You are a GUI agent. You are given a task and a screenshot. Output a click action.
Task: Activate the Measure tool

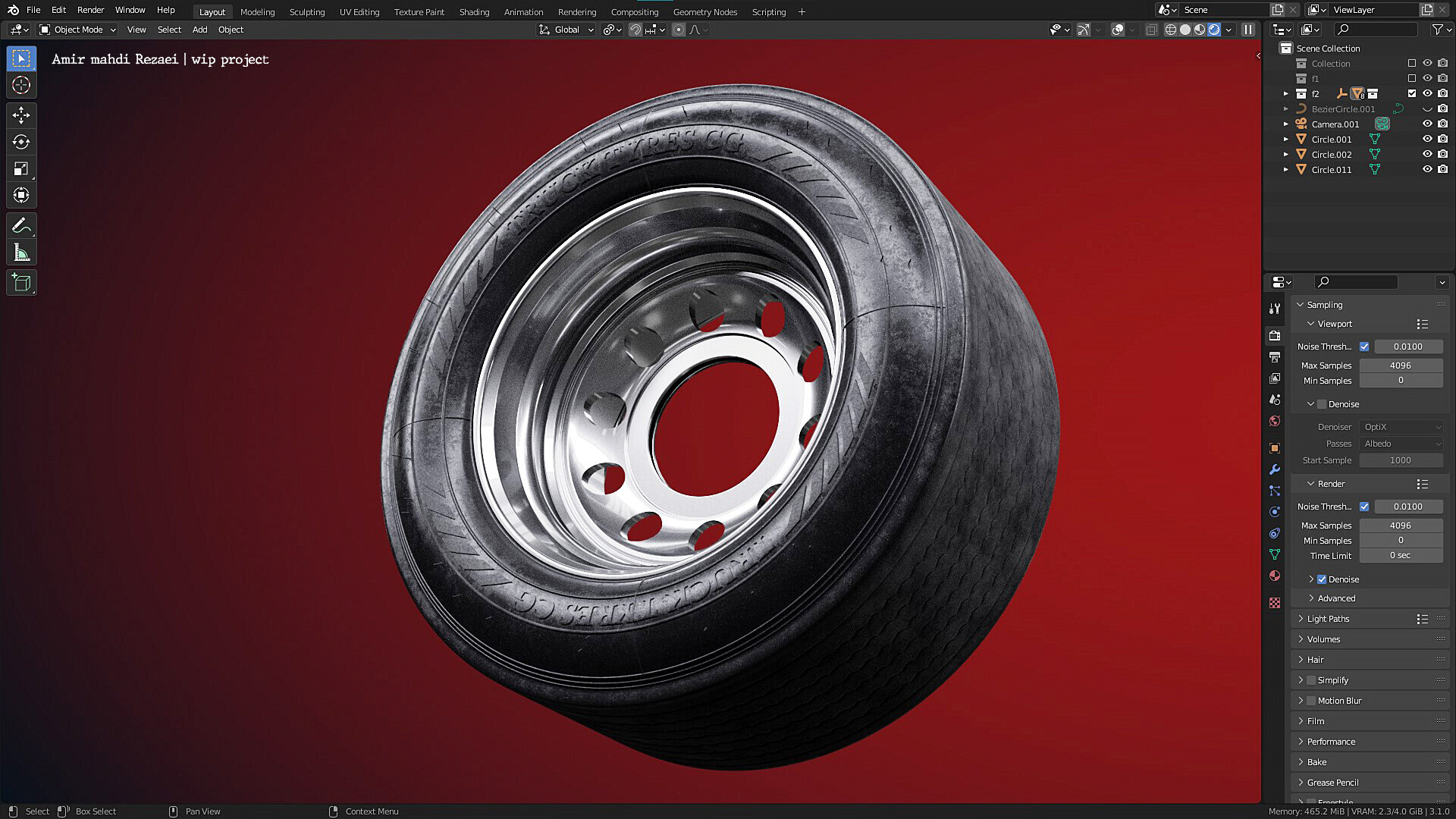[21, 251]
